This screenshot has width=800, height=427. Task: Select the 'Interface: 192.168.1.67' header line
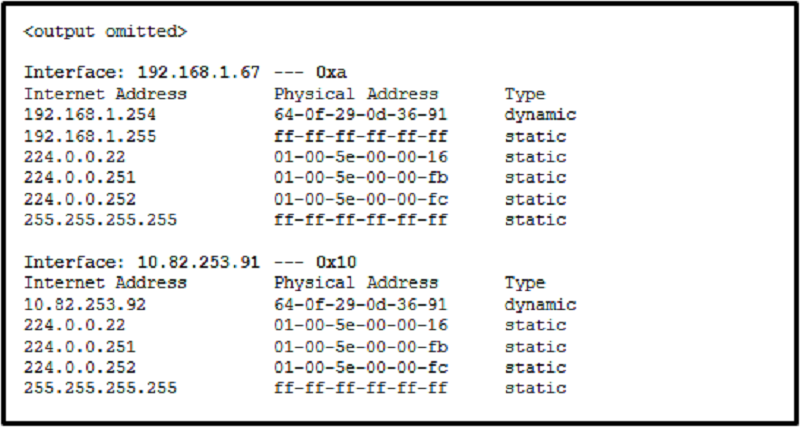[186, 72]
